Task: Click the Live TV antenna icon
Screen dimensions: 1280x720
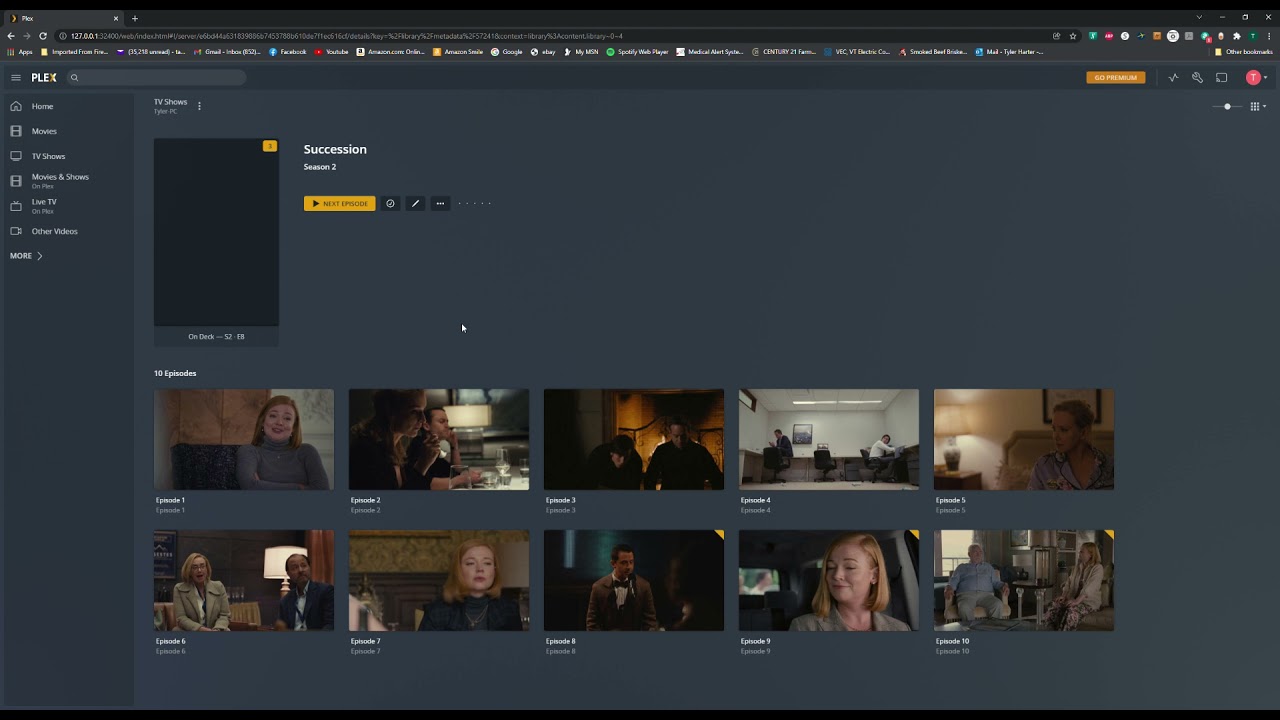Action: pyautogui.click(x=16, y=206)
